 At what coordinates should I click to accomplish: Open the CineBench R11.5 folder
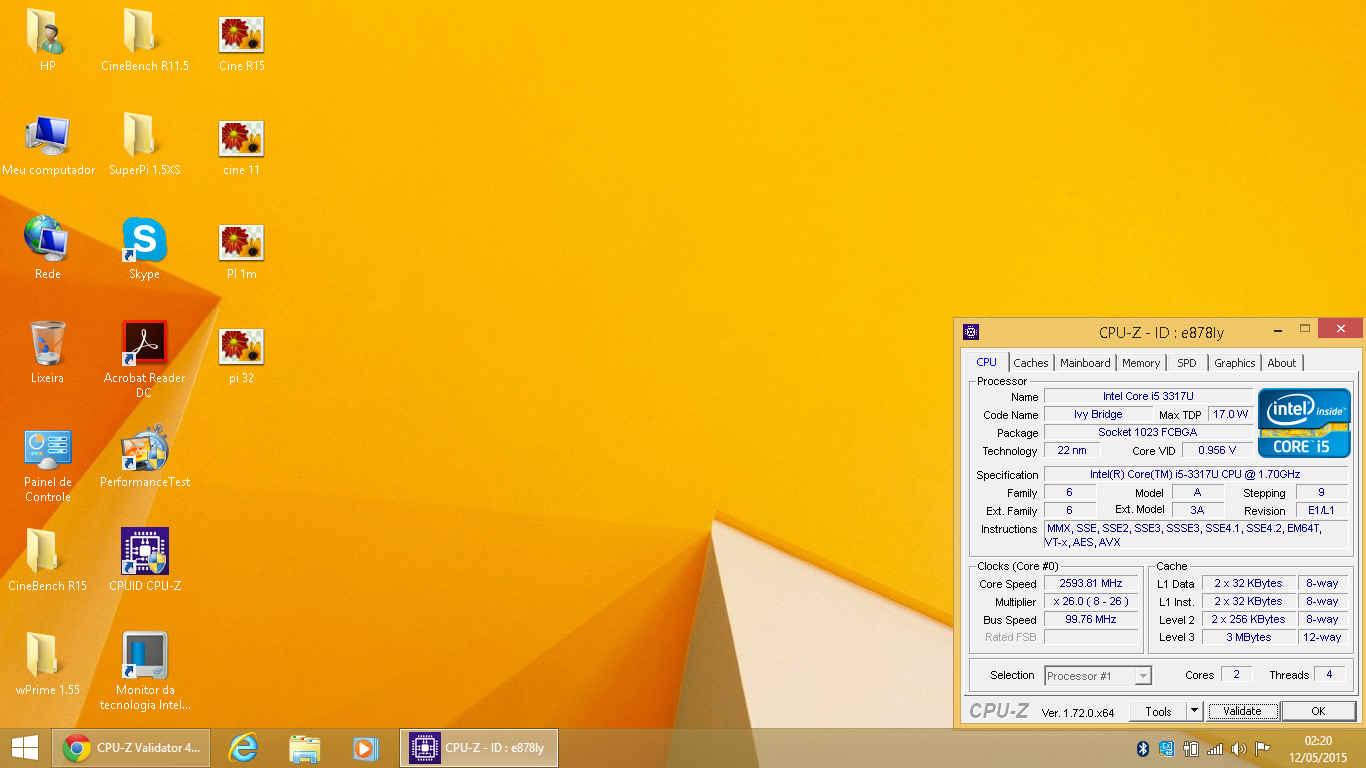coord(144,39)
